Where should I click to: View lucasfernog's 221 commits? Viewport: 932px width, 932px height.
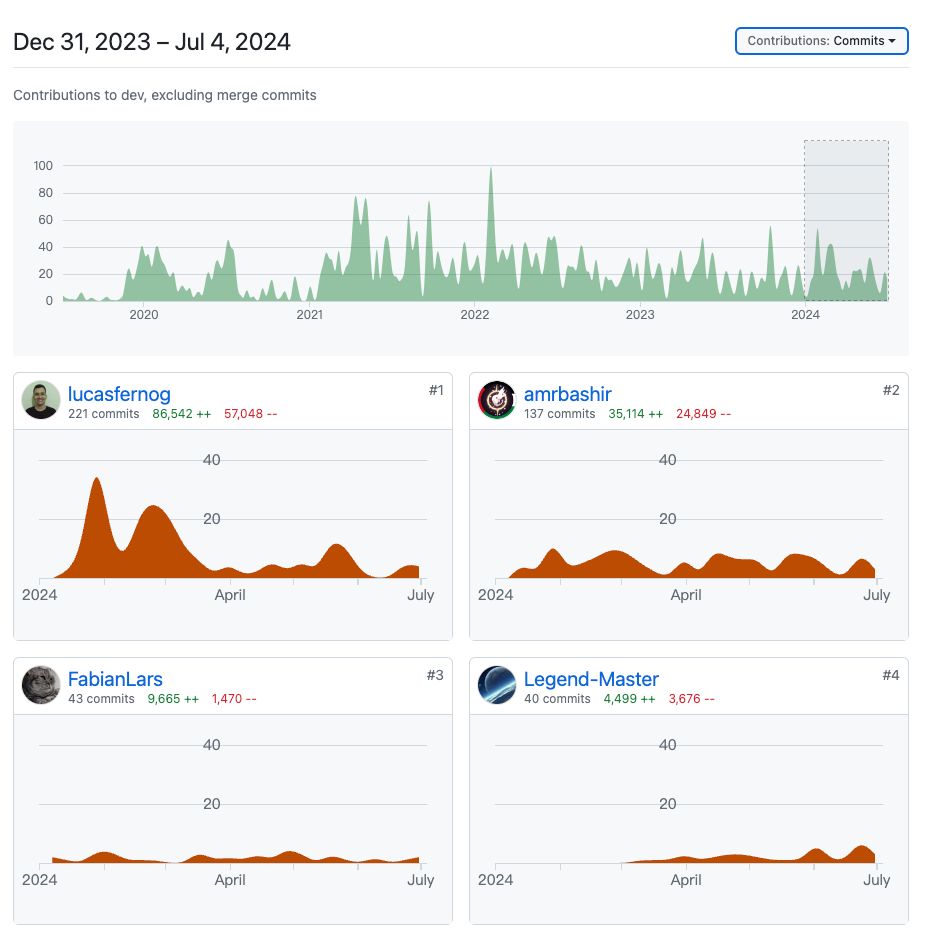pyautogui.click(x=103, y=414)
